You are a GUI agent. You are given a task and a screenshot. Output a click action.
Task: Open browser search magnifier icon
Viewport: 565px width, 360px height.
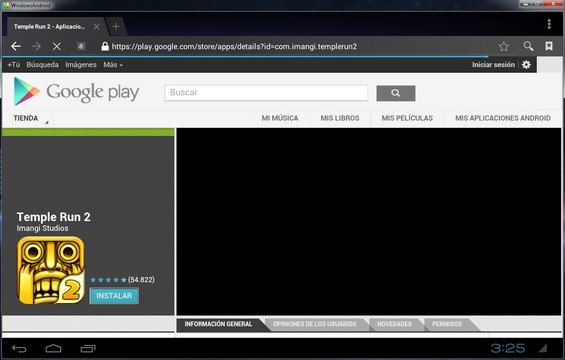pyautogui.click(x=528, y=46)
